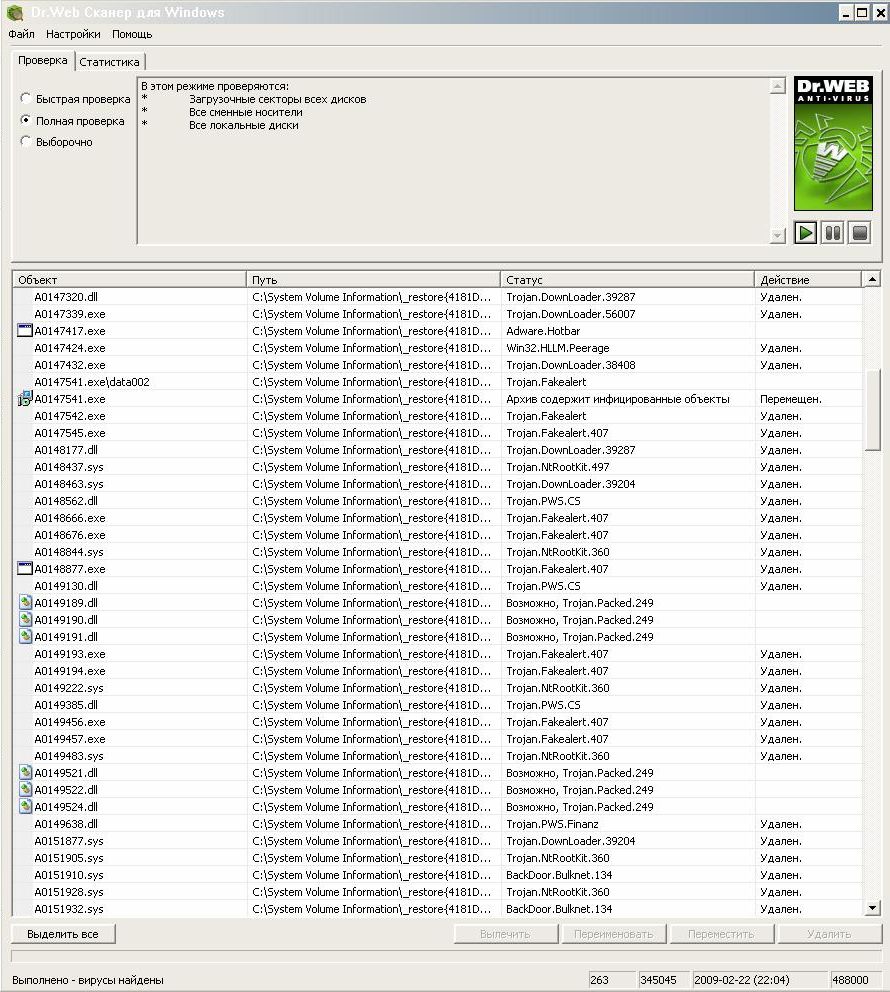Click the Dr.WEB anti-virus spider logo
Screen dimensions: 890x992
pyautogui.click(x=833, y=144)
